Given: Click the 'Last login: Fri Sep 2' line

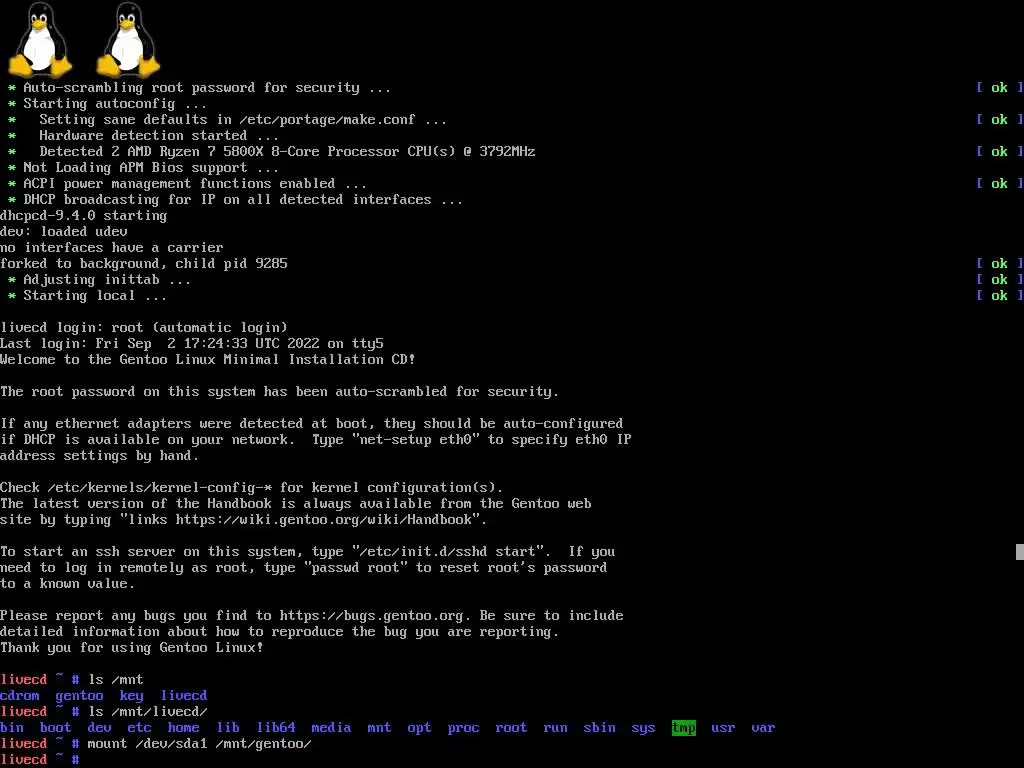Looking at the screenshot, I should click(192, 344).
